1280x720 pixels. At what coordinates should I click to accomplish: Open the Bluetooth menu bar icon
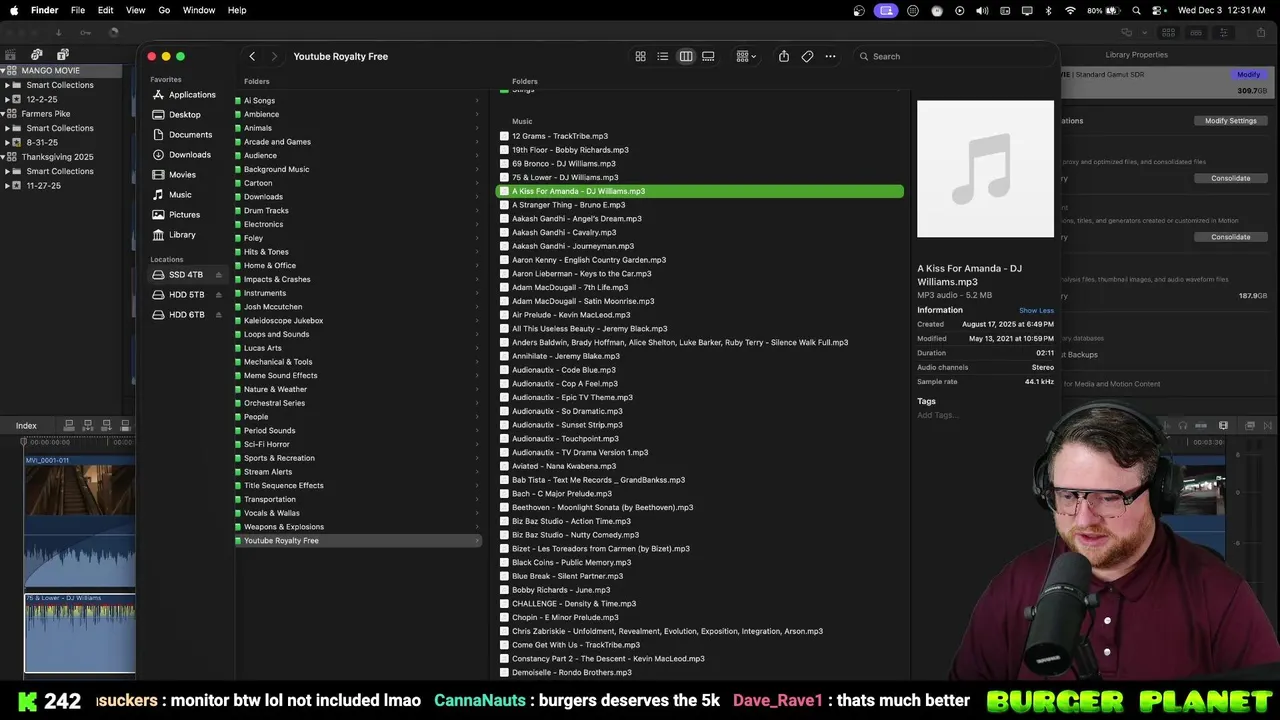(x=1048, y=10)
